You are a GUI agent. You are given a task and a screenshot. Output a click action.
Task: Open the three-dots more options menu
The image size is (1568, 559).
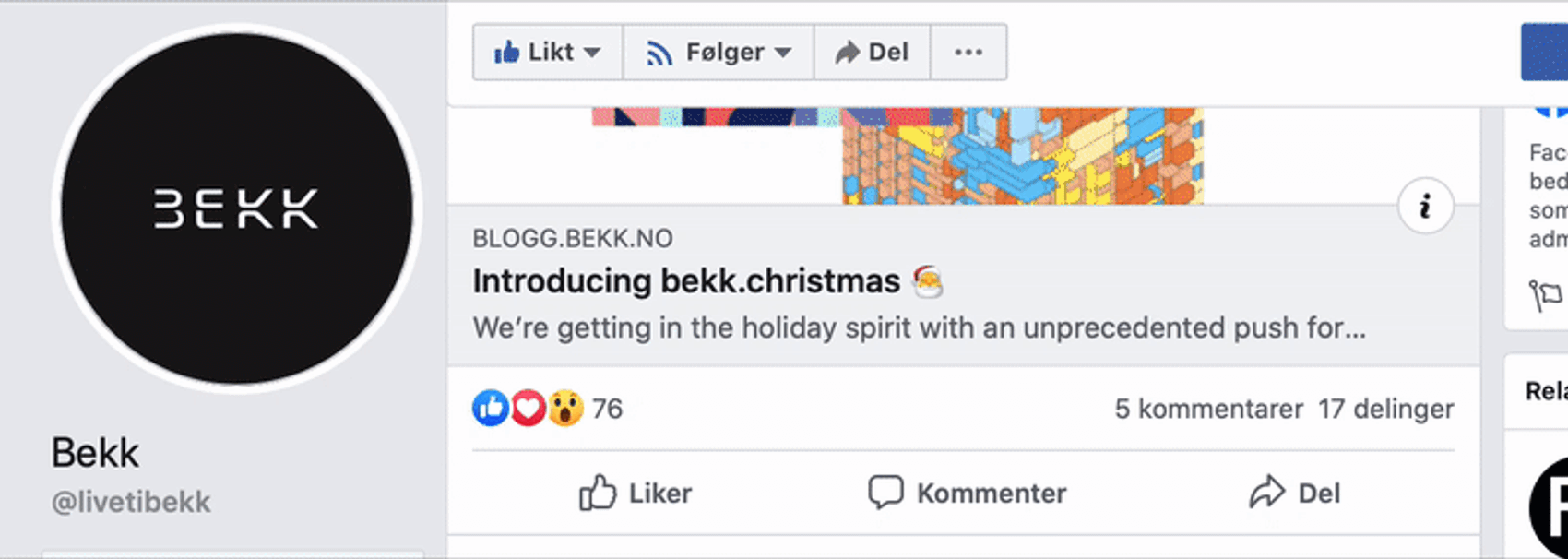pyautogui.click(x=968, y=53)
